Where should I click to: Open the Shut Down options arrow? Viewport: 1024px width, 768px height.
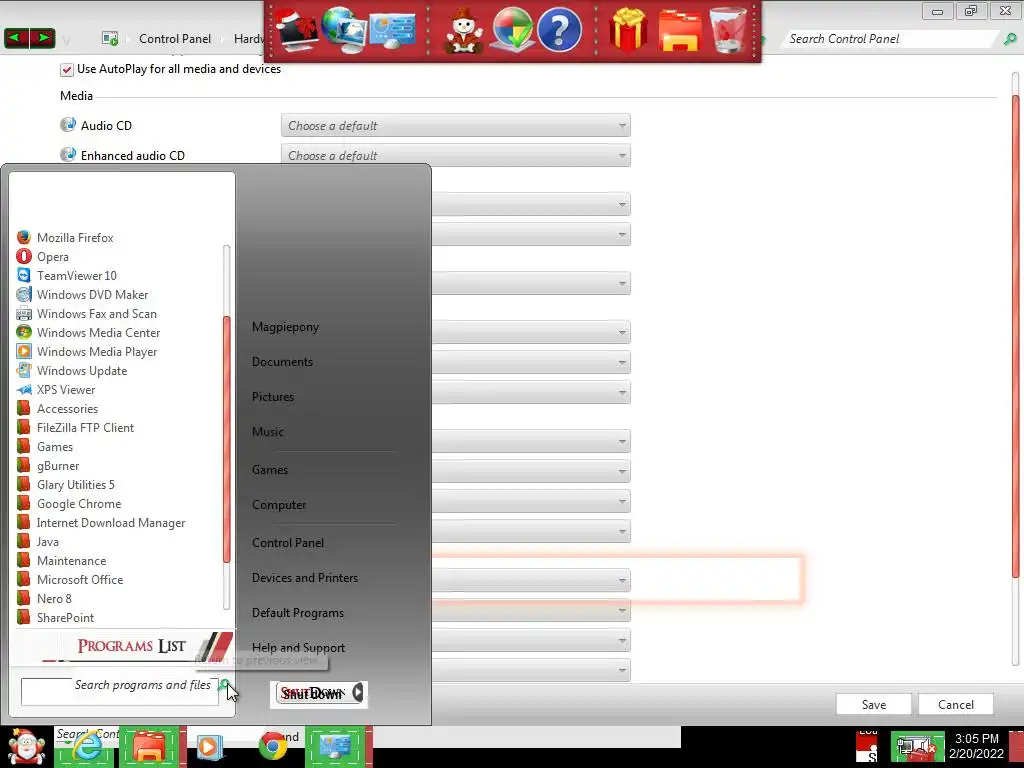[358, 693]
